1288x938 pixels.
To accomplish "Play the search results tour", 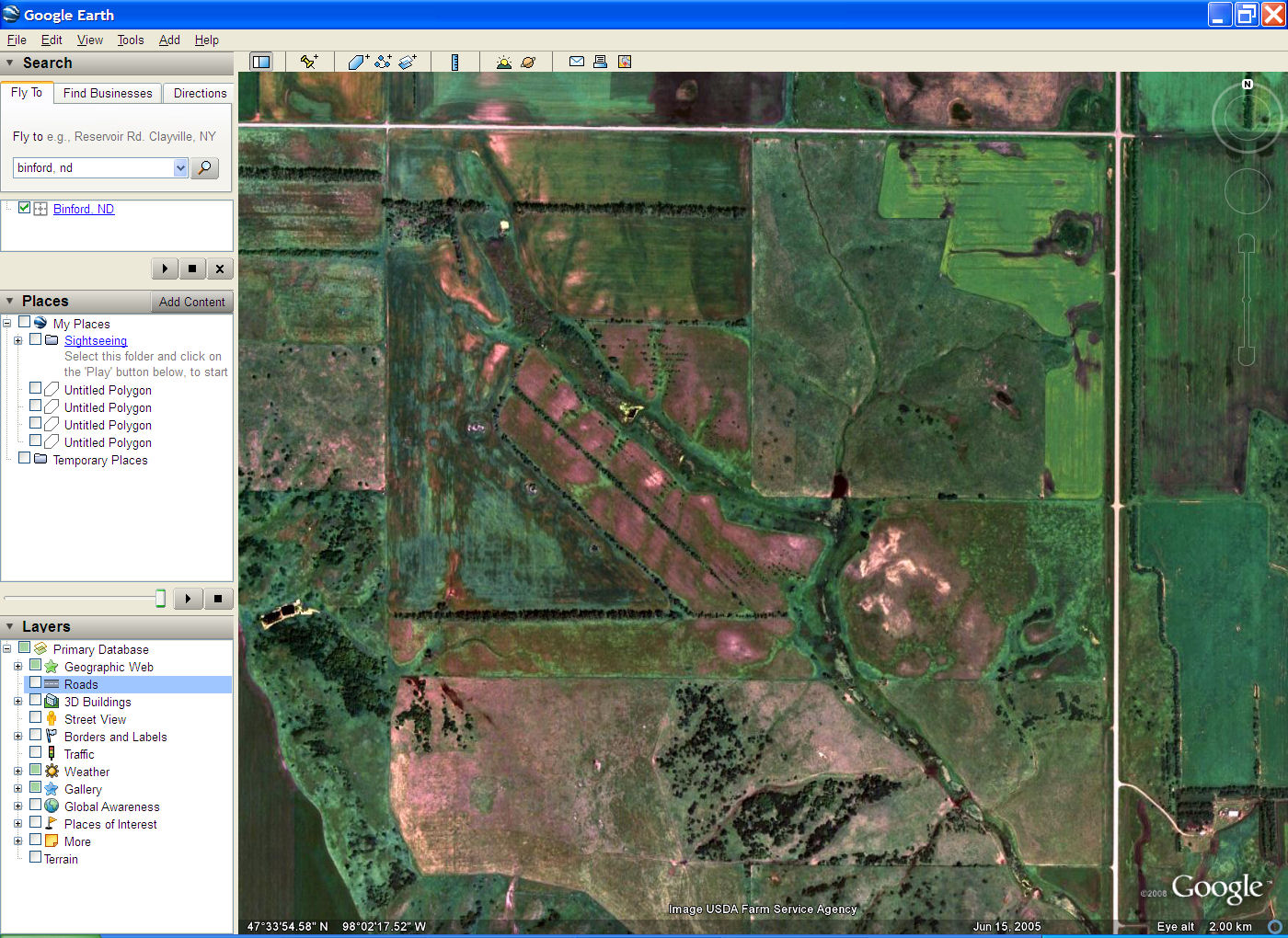I will tap(165, 269).
